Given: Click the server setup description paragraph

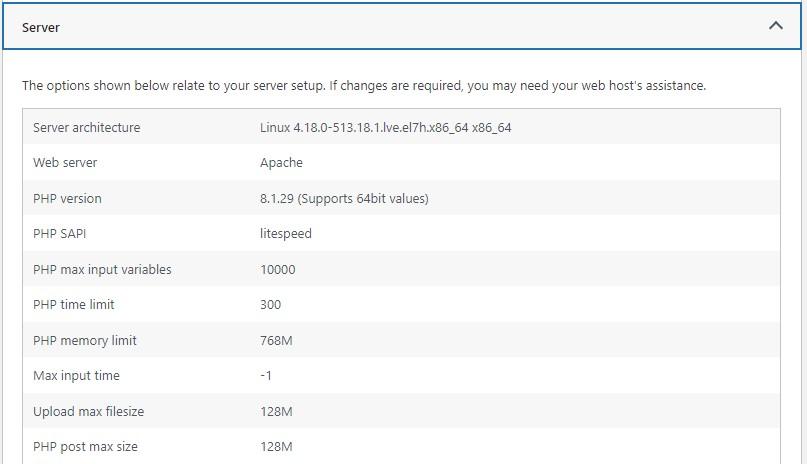Looking at the screenshot, I should pyautogui.click(x=364, y=86).
